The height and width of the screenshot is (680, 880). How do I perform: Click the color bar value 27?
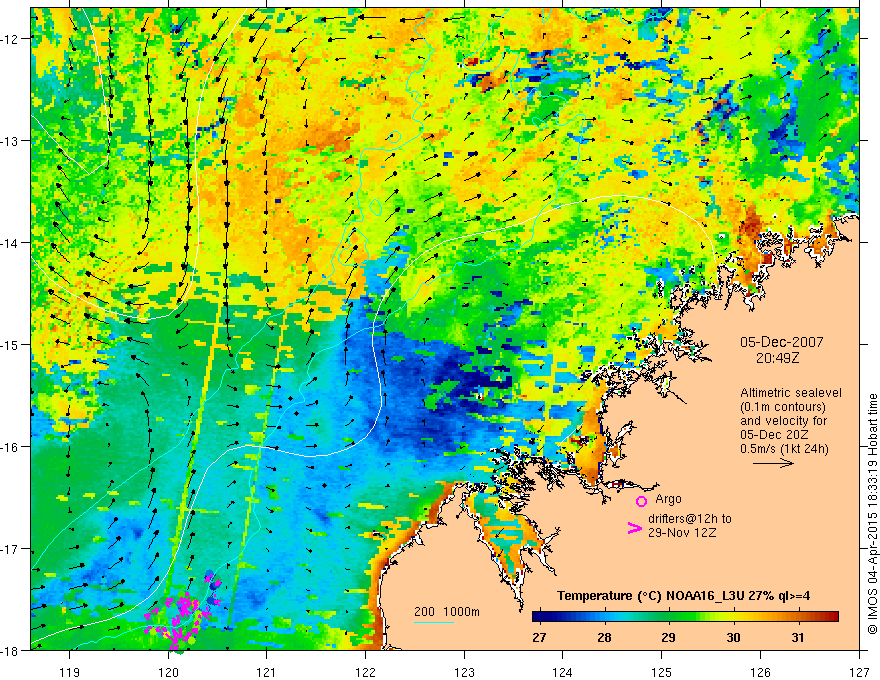click(539, 638)
